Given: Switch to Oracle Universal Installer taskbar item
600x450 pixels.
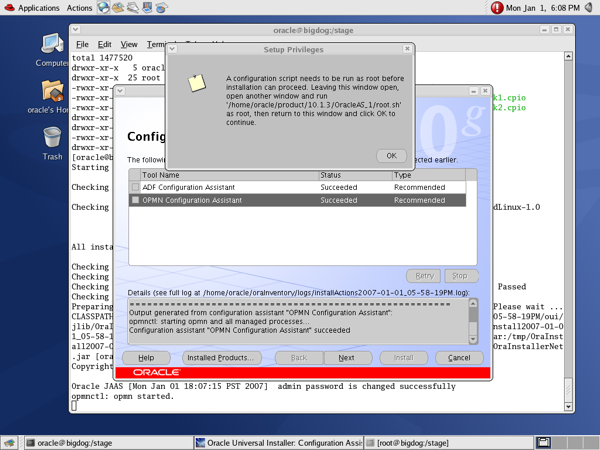Looking at the screenshot, I should tap(279, 443).
